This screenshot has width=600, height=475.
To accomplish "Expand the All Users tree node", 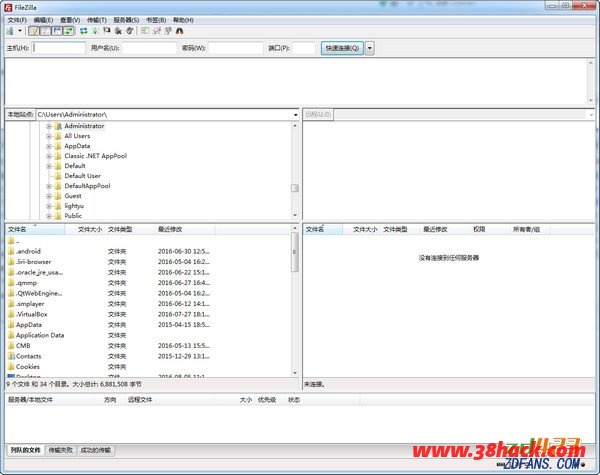I will [49, 136].
